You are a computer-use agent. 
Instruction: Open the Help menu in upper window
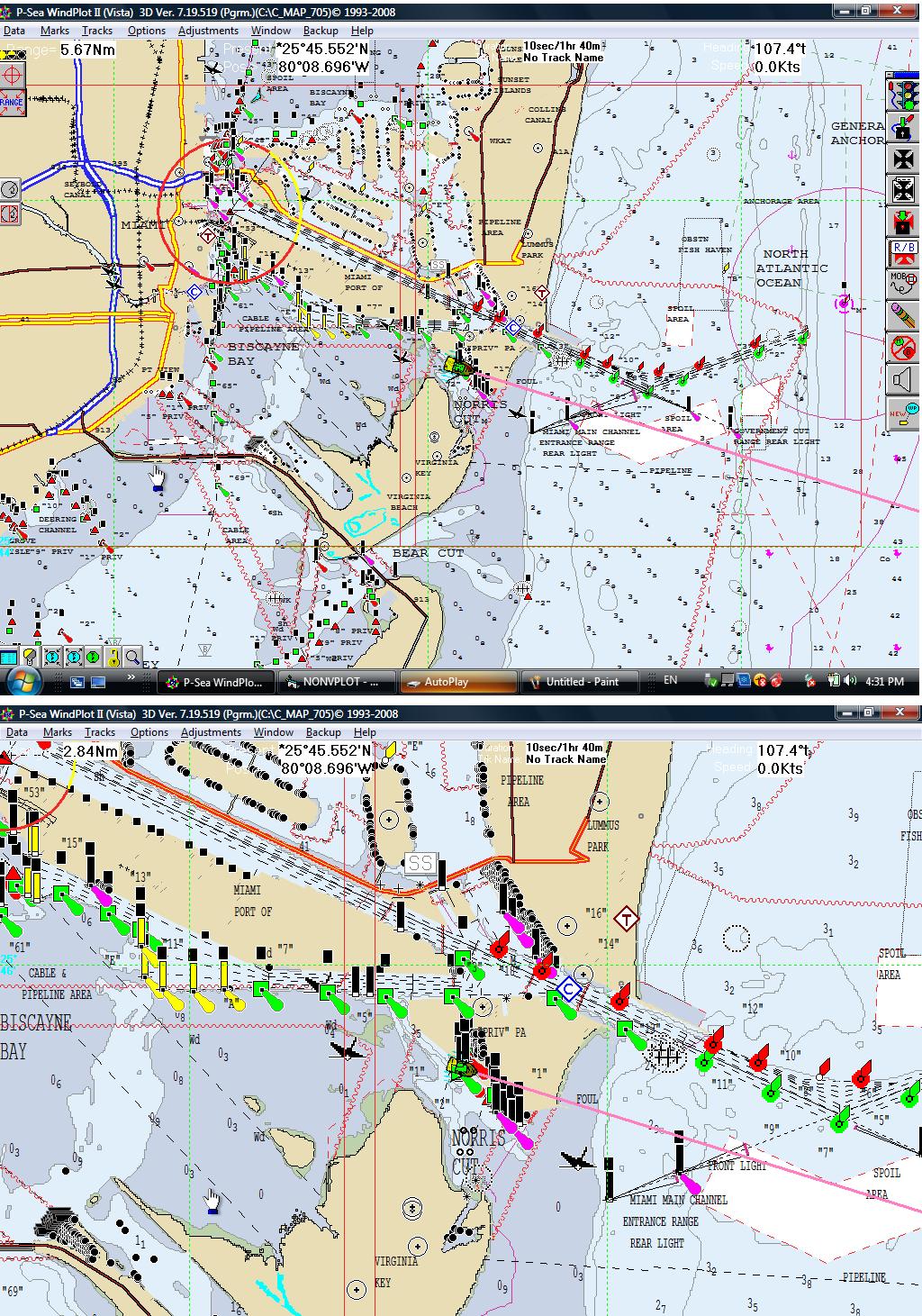coord(362,31)
